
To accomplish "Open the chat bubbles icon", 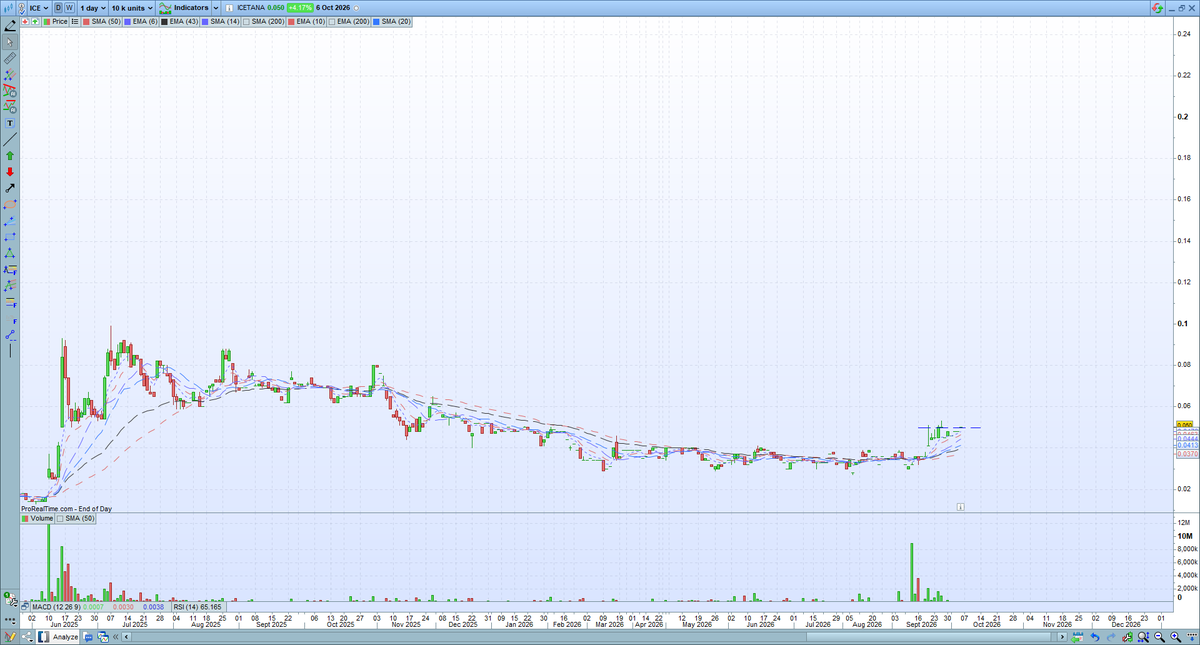I will [x=87, y=637].
